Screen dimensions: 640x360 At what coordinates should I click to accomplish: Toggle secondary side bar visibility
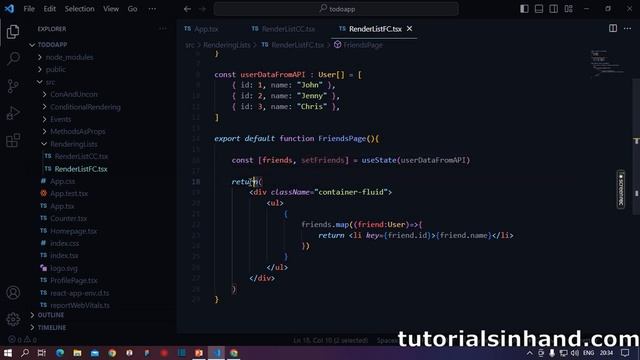553,9
